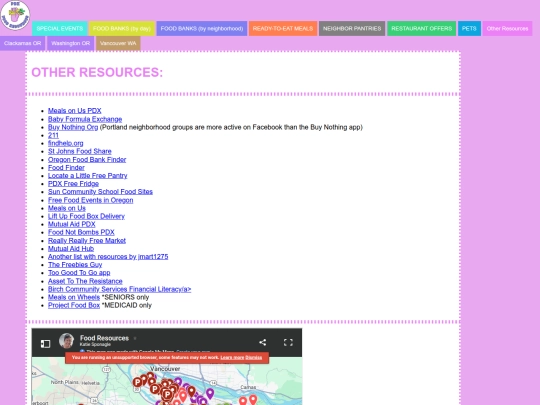540x405 pixels.
Task: View the map in fullscreen
Action: pos(288,342)
